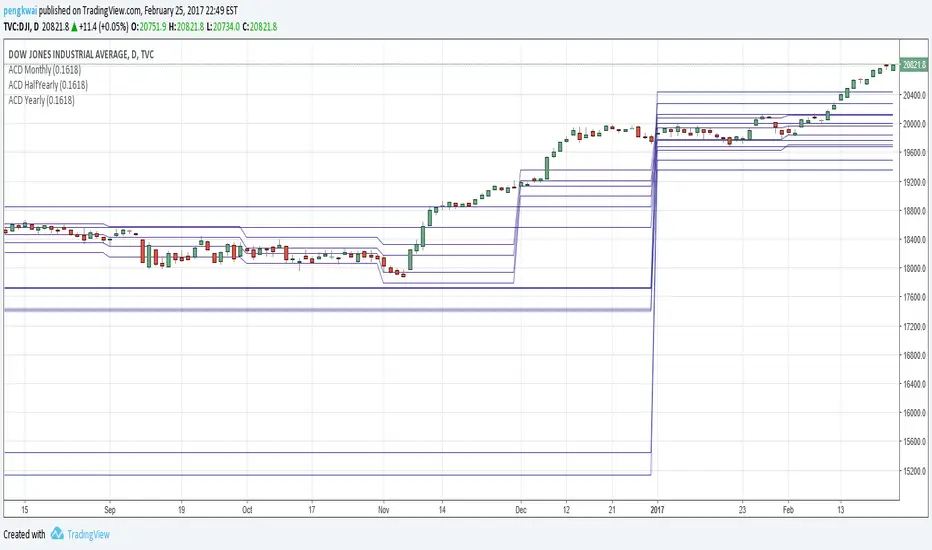Click the 15600.0 price axis label

click(915, 442)
